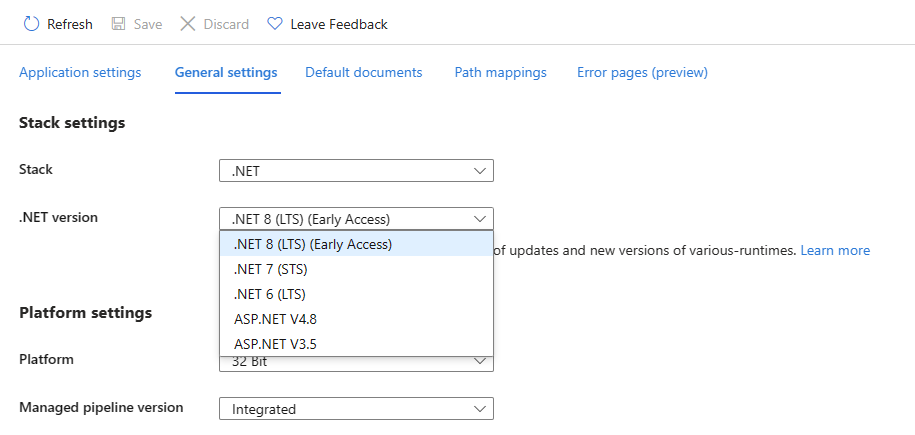Viewport: 915px width, 435px height.
Task: Go to the Path mappings tab
Action: 501,72
